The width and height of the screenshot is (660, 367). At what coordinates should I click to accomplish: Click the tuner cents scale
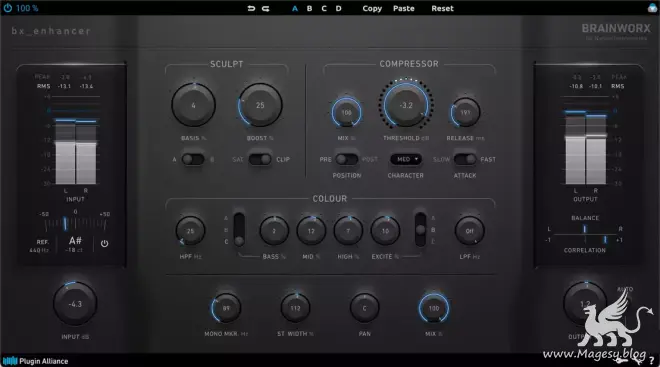coord(75,223)
